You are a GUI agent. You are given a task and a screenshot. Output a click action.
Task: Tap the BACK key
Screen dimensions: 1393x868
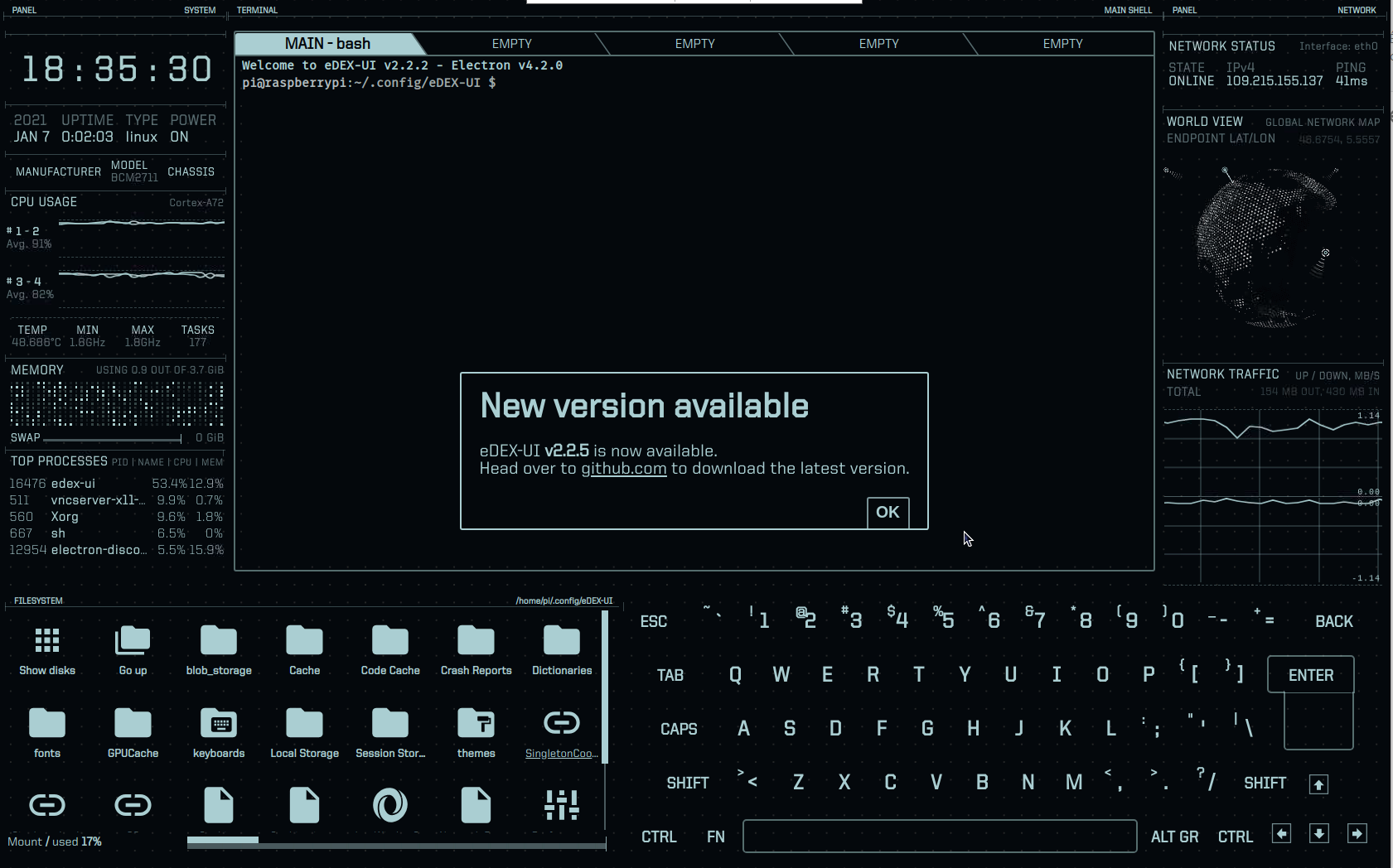[1333, 621]
